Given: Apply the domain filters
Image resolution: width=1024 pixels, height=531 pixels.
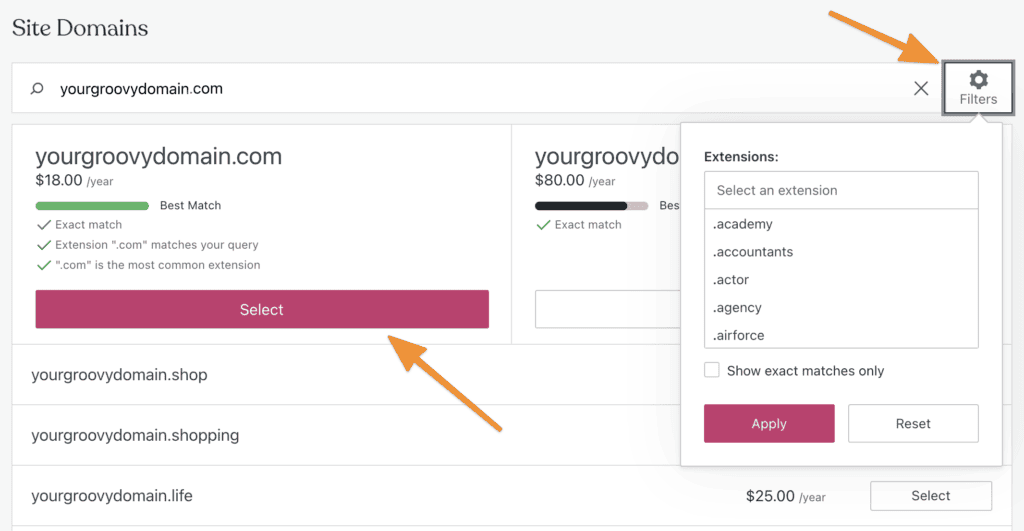Looking at the screenshot, I should pyautogui.click(x=769, y=424).
